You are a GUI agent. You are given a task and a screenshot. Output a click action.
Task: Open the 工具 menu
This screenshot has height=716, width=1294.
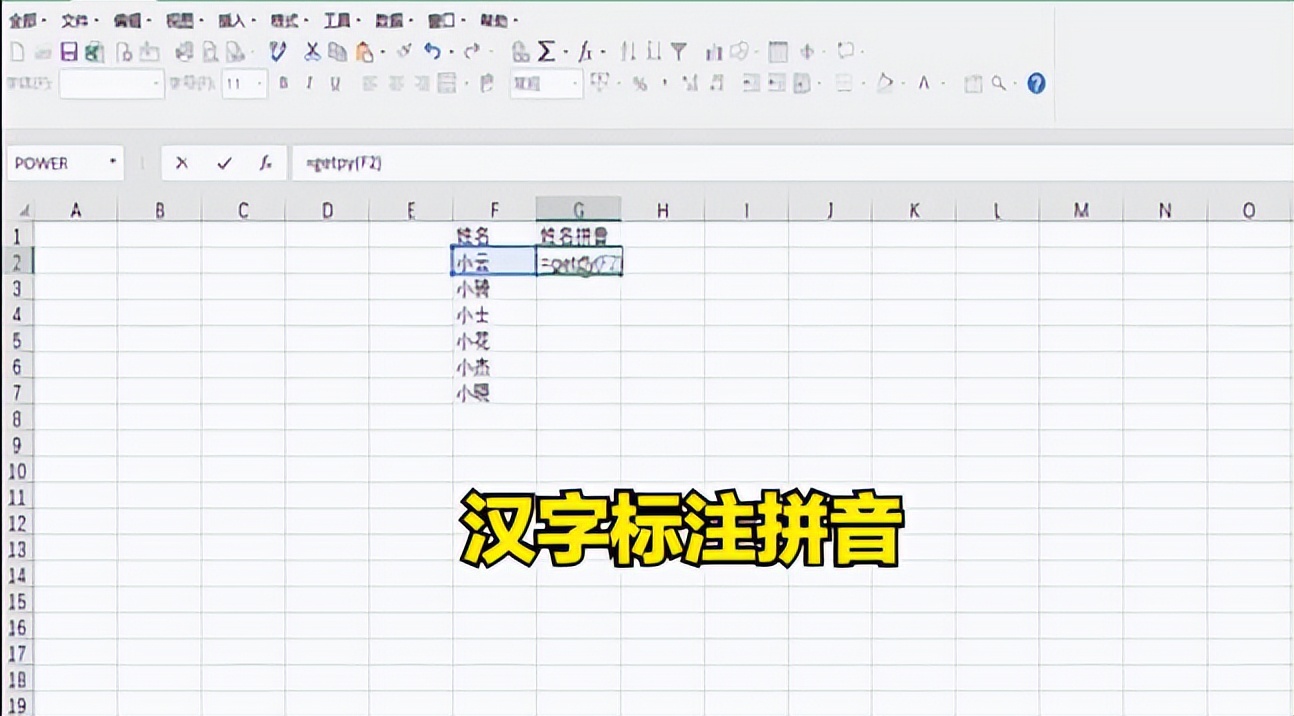[x=338, y=20]
